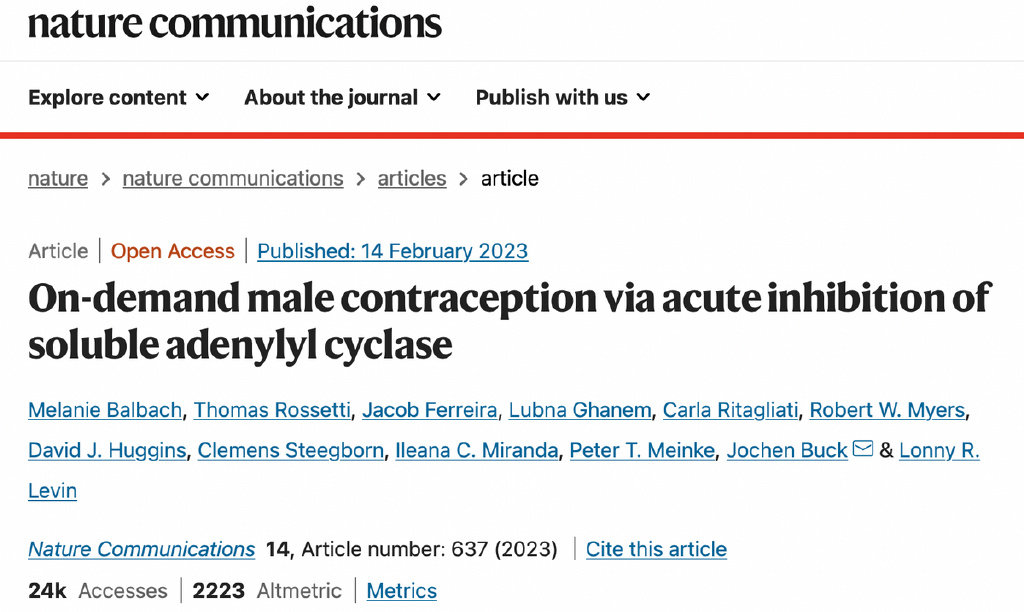Expand the Publish with us menu

pyautogui.click(x=563, y=97)
